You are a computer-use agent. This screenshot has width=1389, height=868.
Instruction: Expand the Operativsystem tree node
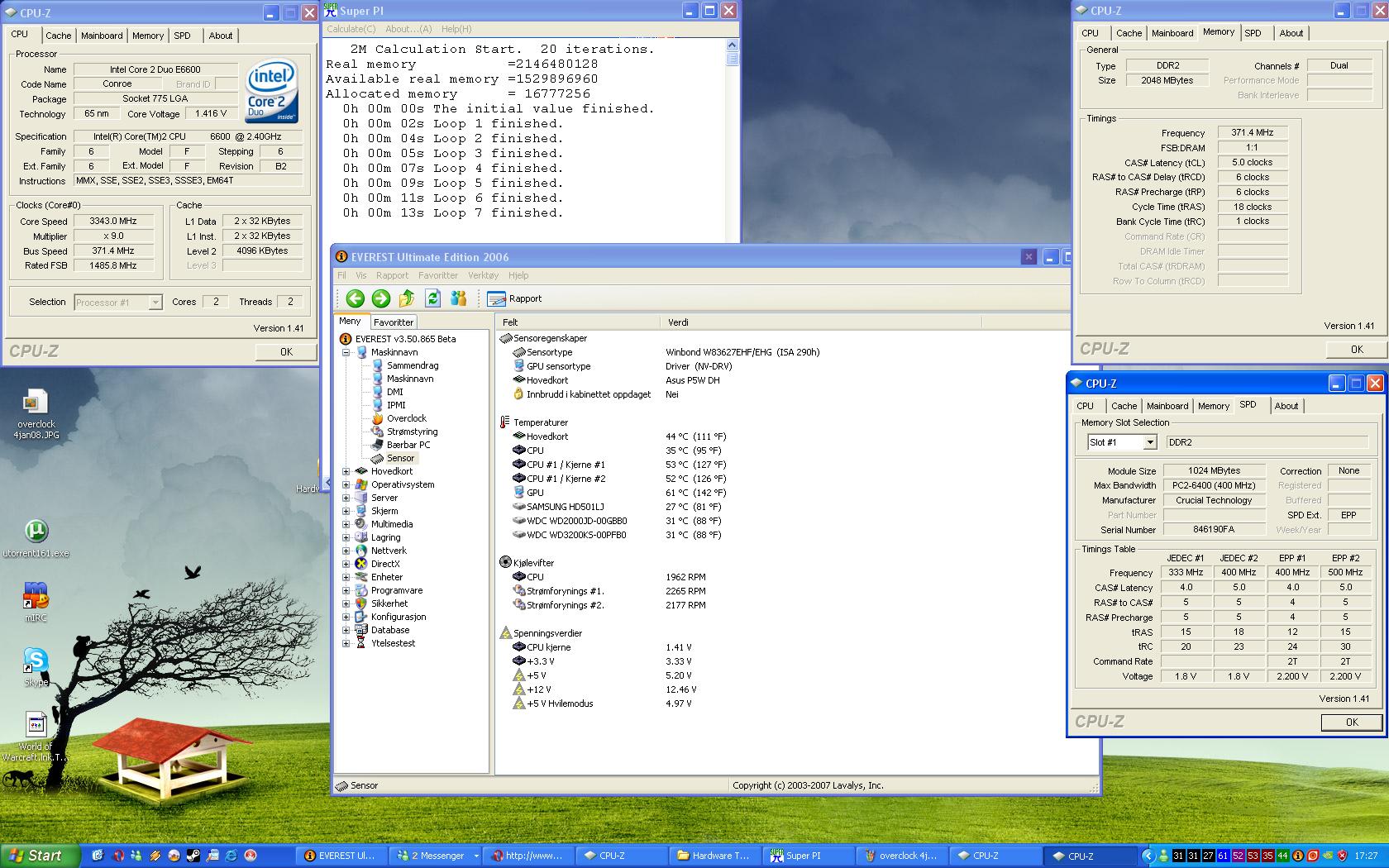click(346, 484)
